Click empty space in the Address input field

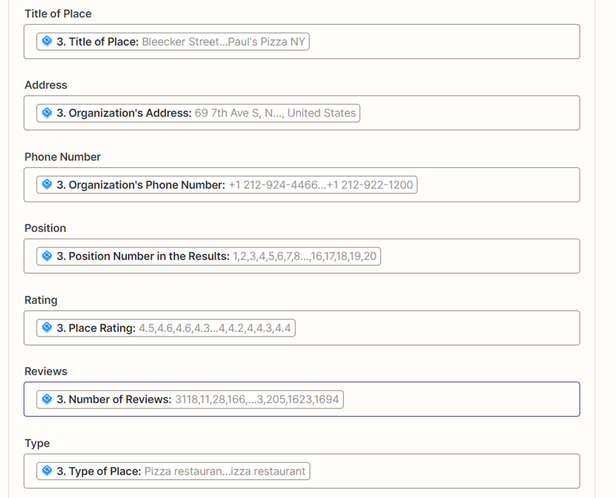[x=470, y=113]
